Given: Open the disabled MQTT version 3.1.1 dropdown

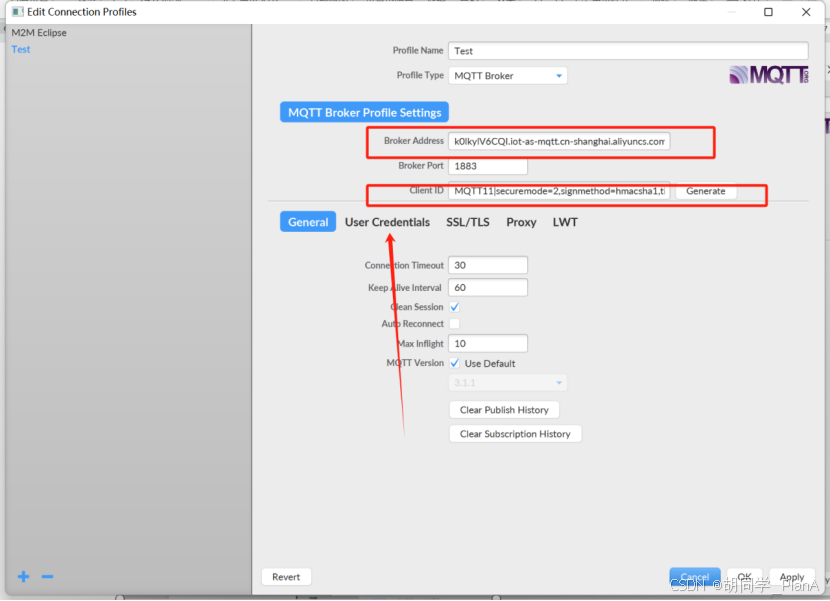Looking at the screenshot, I should (508, 382).
